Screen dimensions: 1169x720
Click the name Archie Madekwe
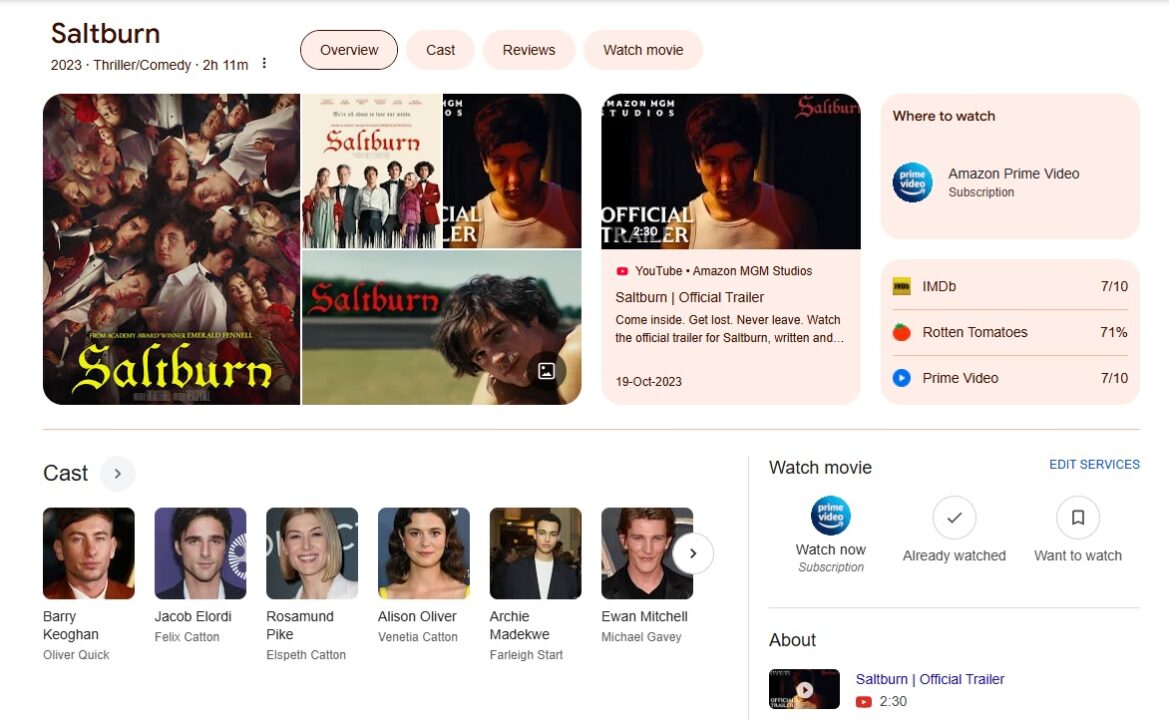point(520,625)
